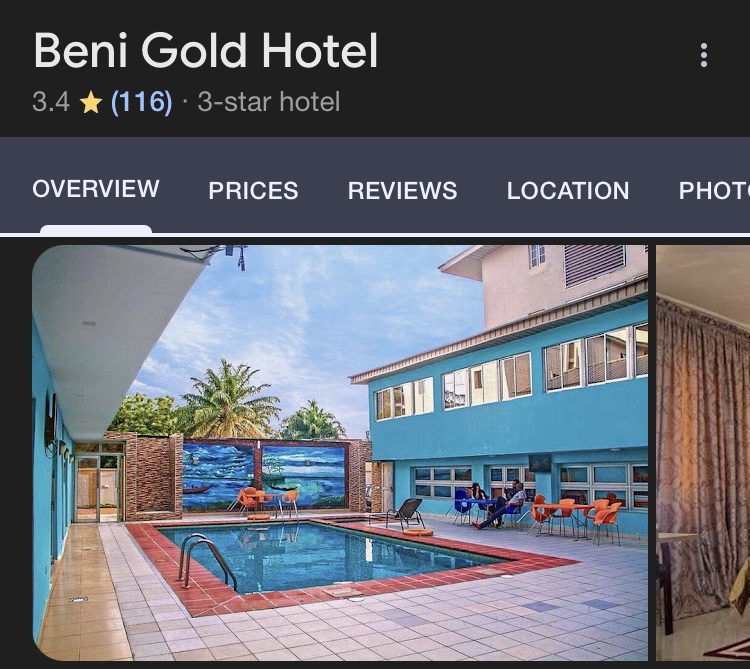Click the 3-star hotel label
The width and height of the screenshot is (750, 669).
(269, 102)
